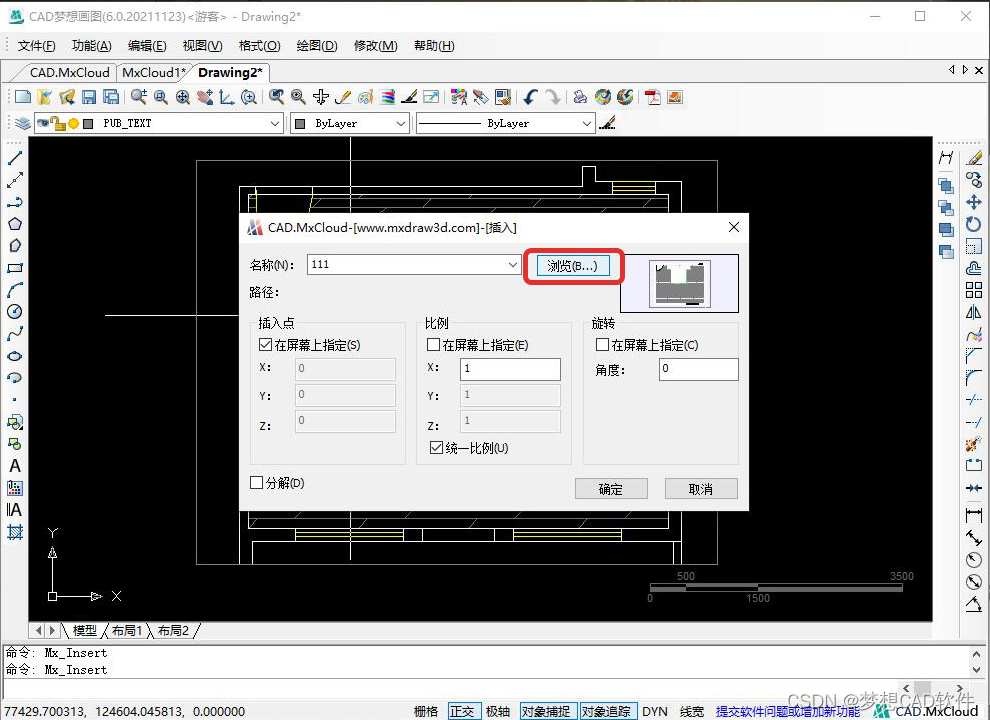Select the Polygon tool

(x=15, y=224)
